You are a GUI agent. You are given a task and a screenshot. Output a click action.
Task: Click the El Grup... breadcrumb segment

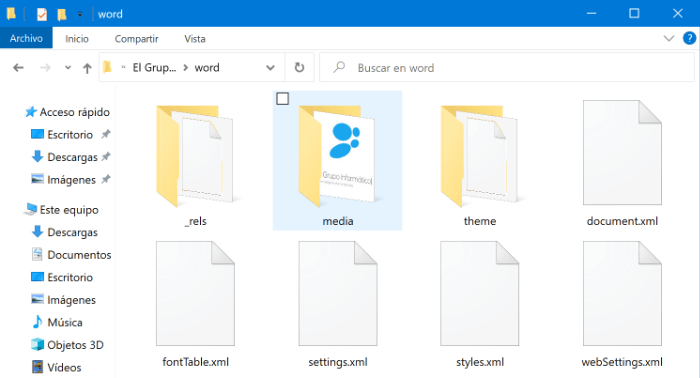pyautogui.click(x=154, y=68)
